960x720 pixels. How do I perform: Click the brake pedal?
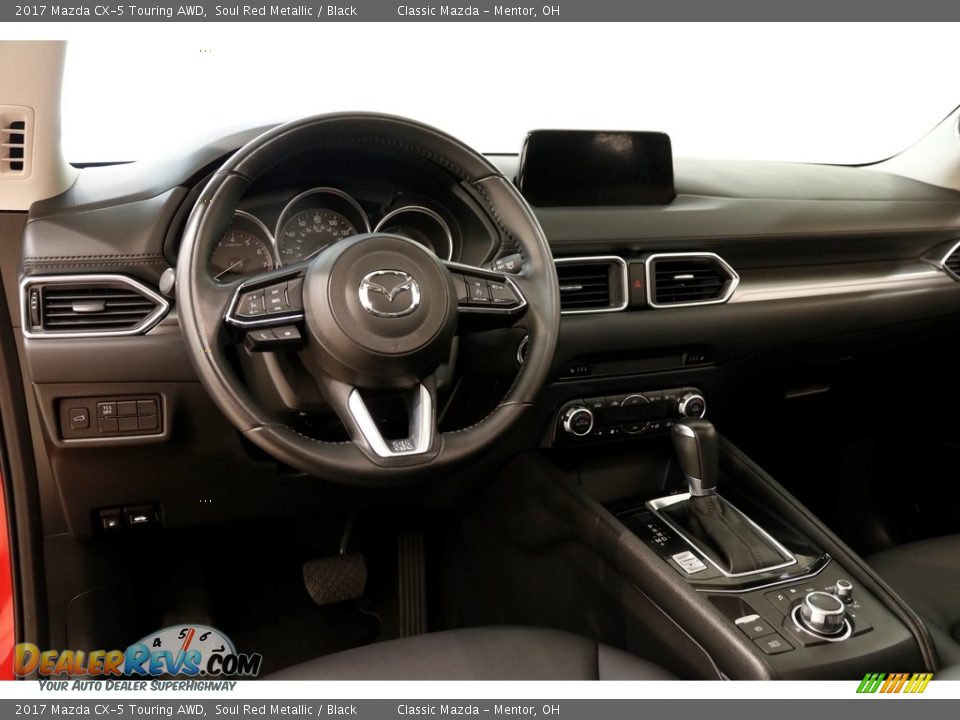(x=335, y=577)
